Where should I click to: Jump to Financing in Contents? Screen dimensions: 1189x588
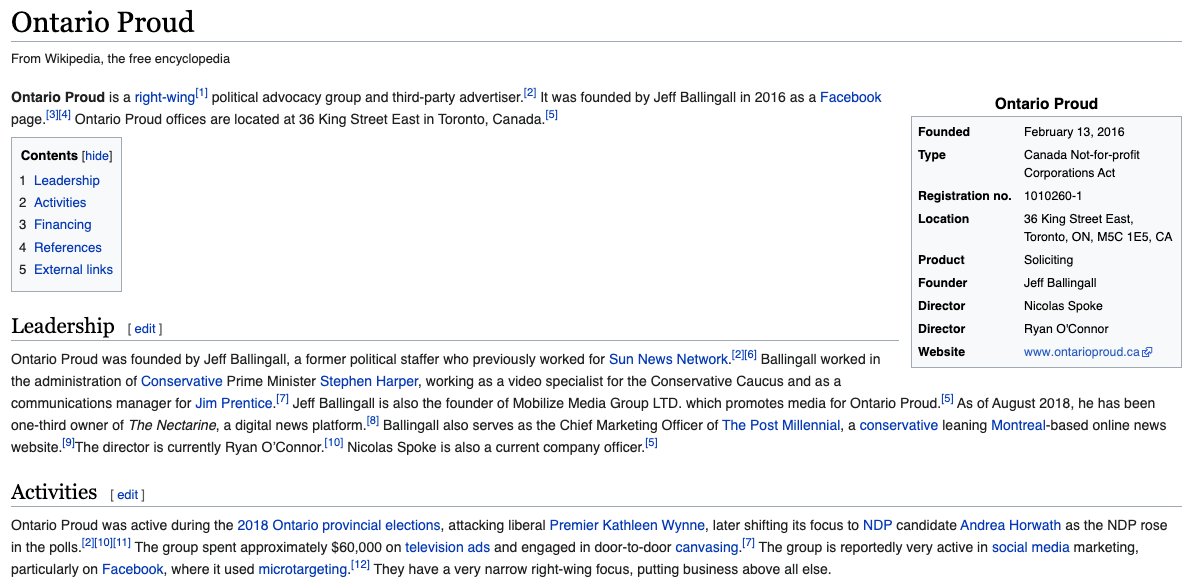62,225
